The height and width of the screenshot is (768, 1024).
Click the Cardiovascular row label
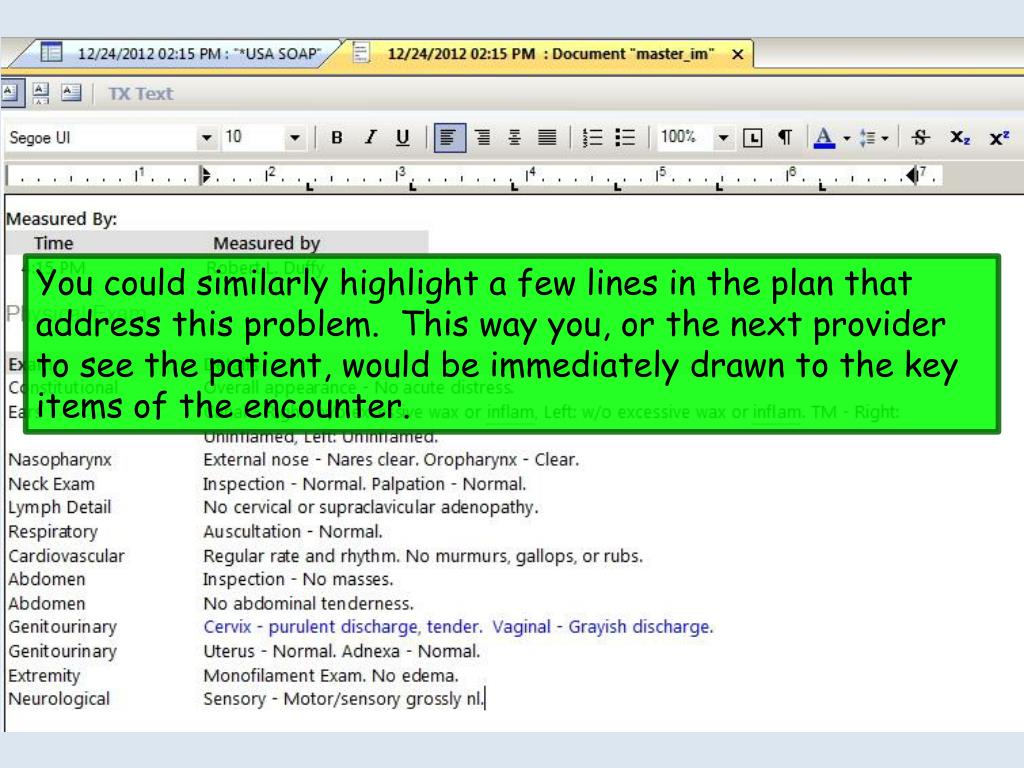(x=66, y=556)
